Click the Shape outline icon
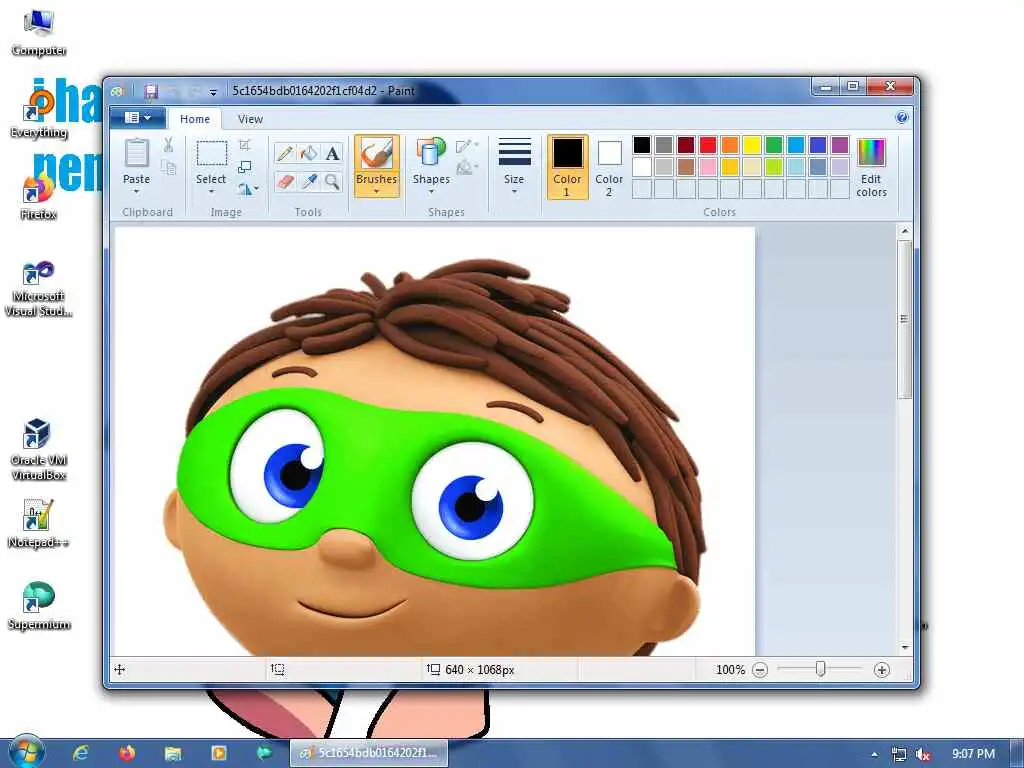Screen dimensions: 1024x768 (464, 146)
